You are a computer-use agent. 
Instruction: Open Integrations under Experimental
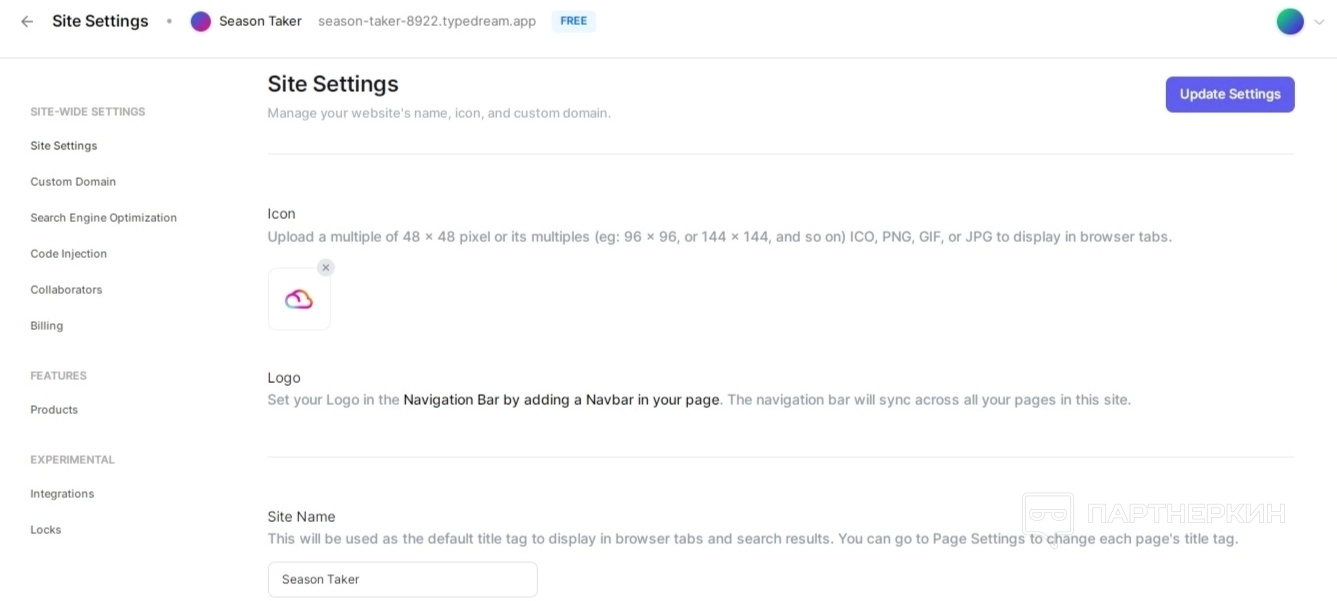[62, 494]
